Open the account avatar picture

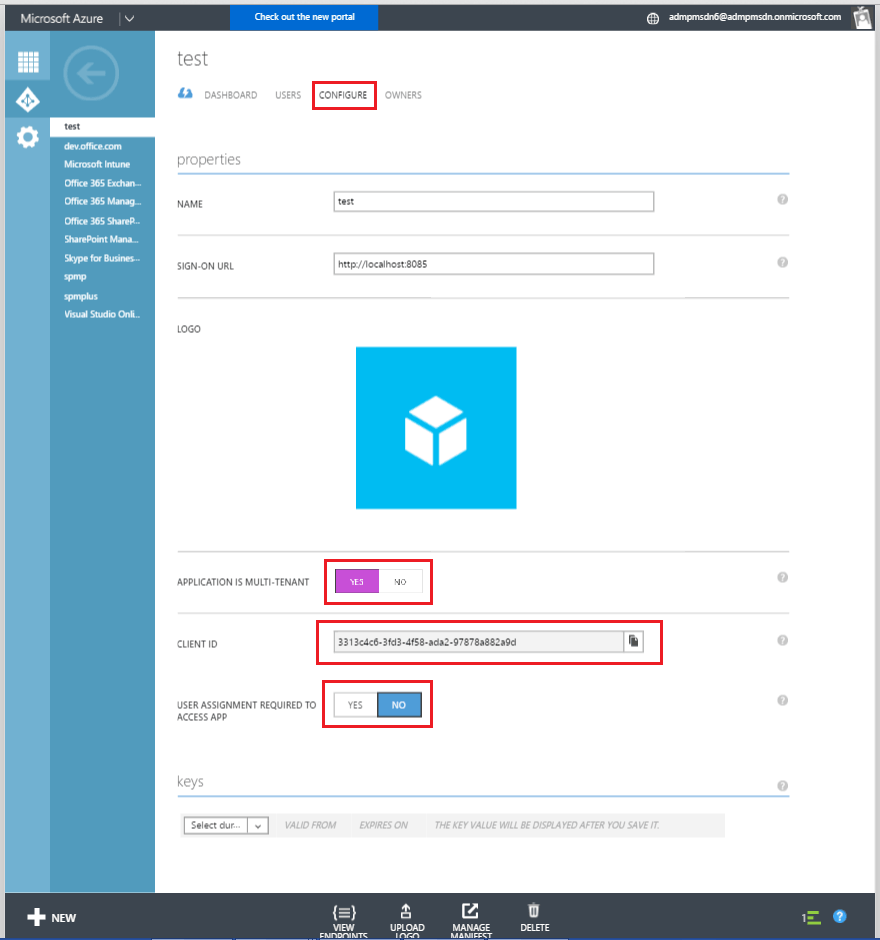[x=862, y=18]
